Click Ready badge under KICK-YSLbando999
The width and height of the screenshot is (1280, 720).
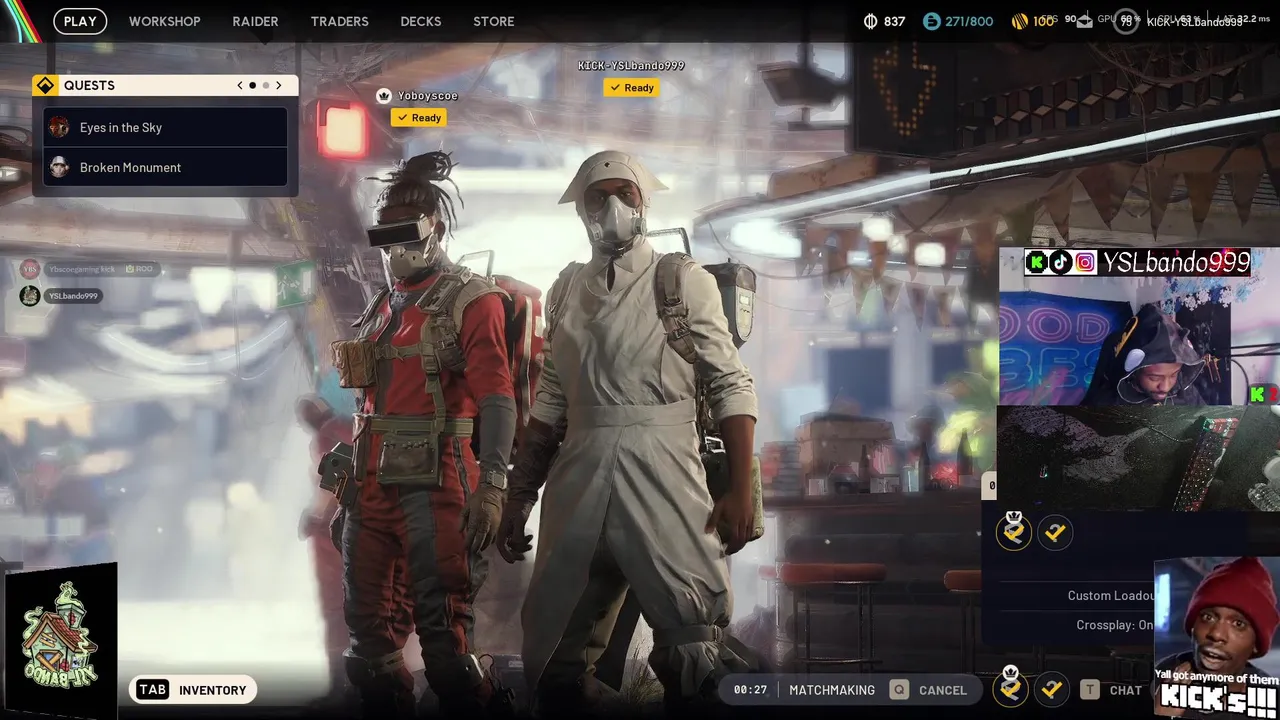(x=632, y=88)
